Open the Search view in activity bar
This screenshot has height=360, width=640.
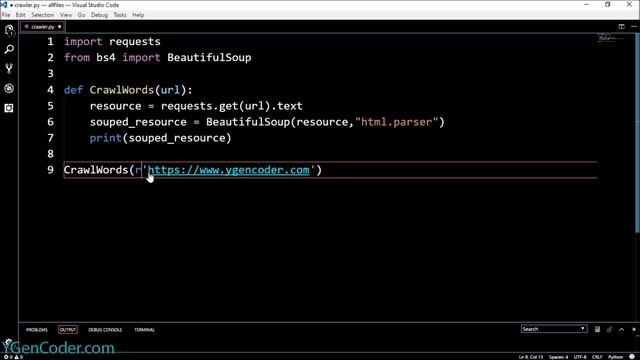(x=9, y=49)
